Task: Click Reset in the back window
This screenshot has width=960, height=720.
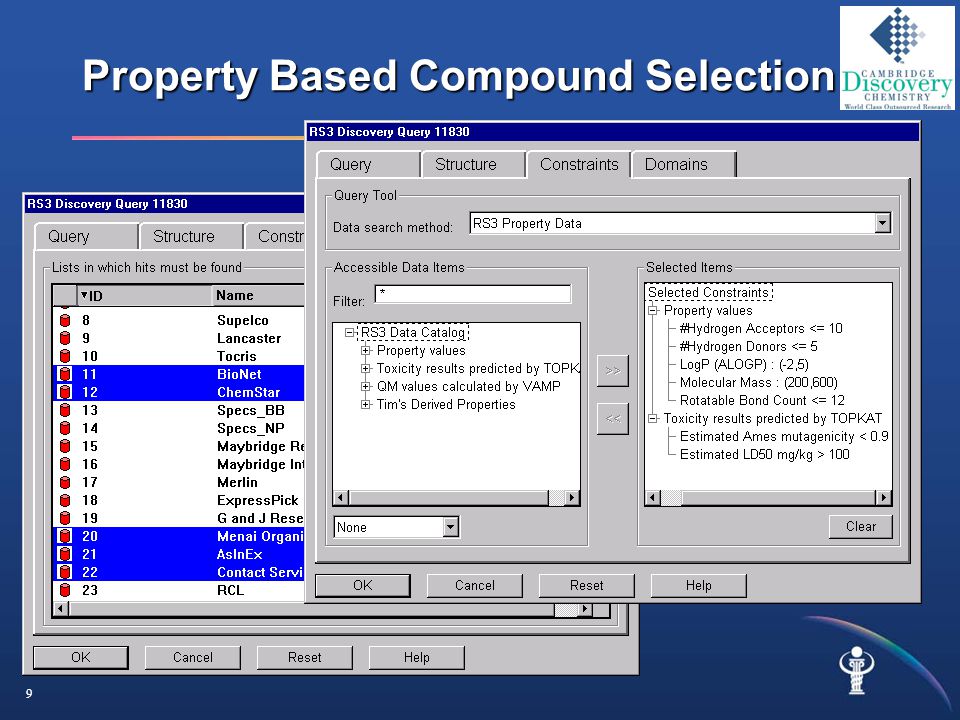Action: click(305, 658)
